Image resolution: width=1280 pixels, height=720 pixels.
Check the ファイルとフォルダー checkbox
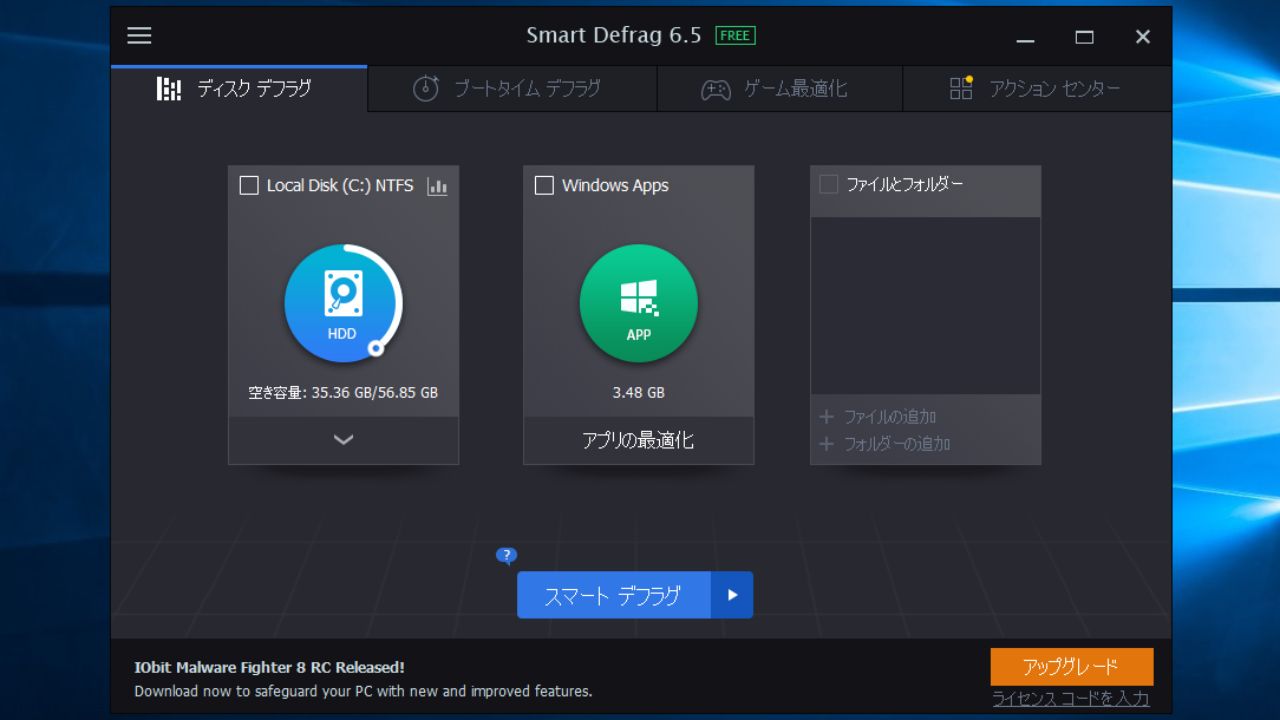[x=828, y=184]
